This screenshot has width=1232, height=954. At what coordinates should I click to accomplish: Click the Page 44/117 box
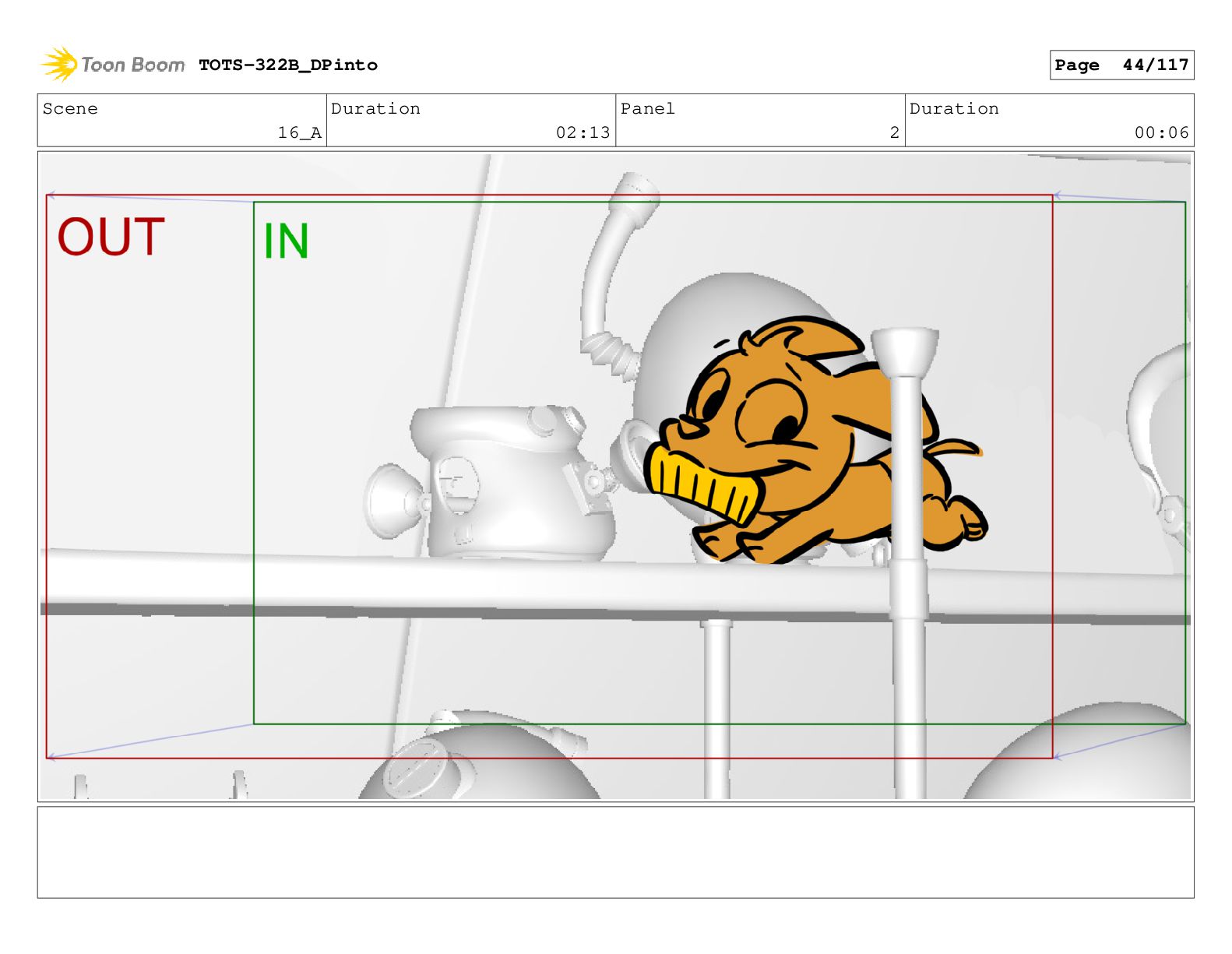1121,65
